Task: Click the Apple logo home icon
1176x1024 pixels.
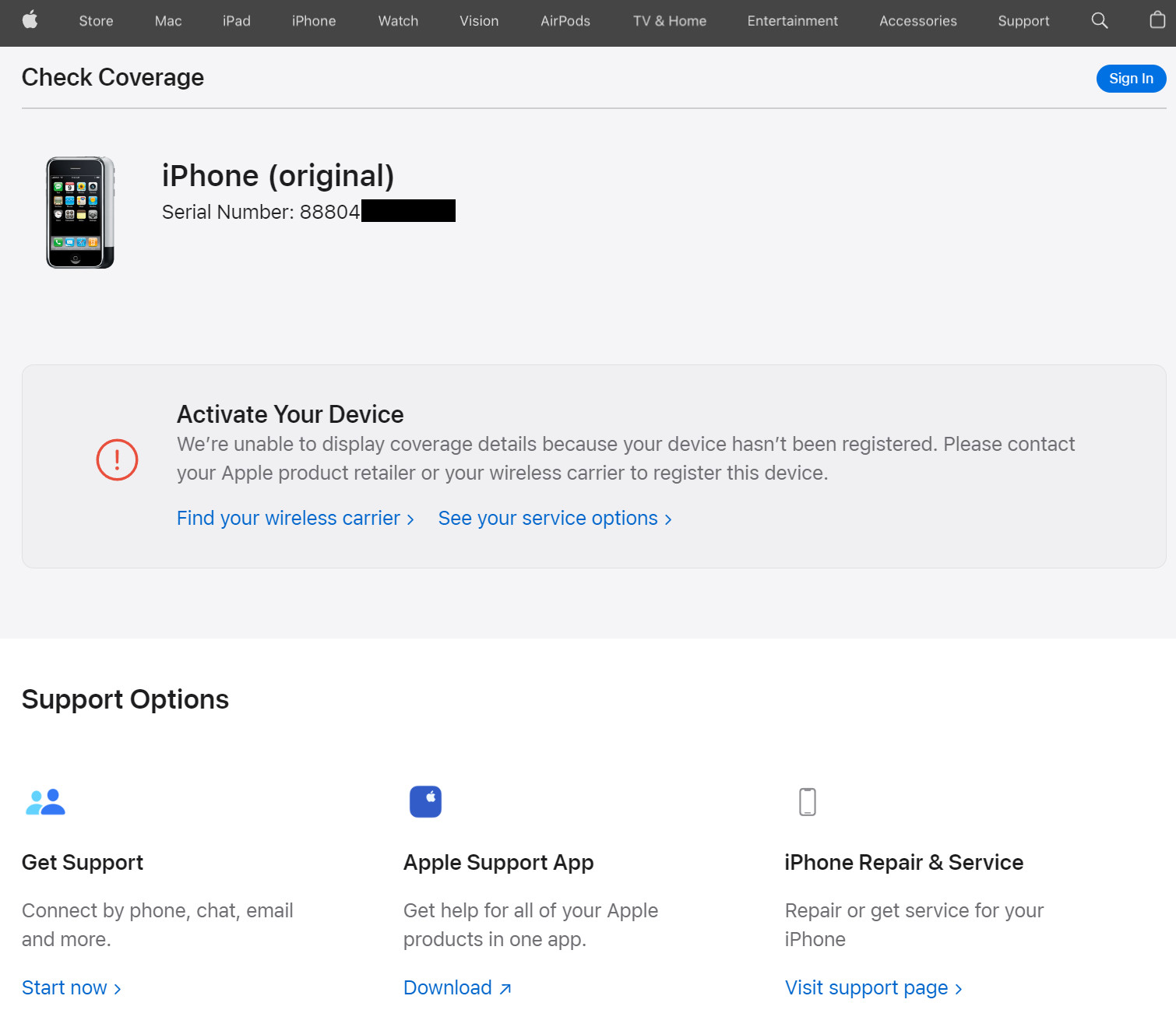Action: pos(30,21)
